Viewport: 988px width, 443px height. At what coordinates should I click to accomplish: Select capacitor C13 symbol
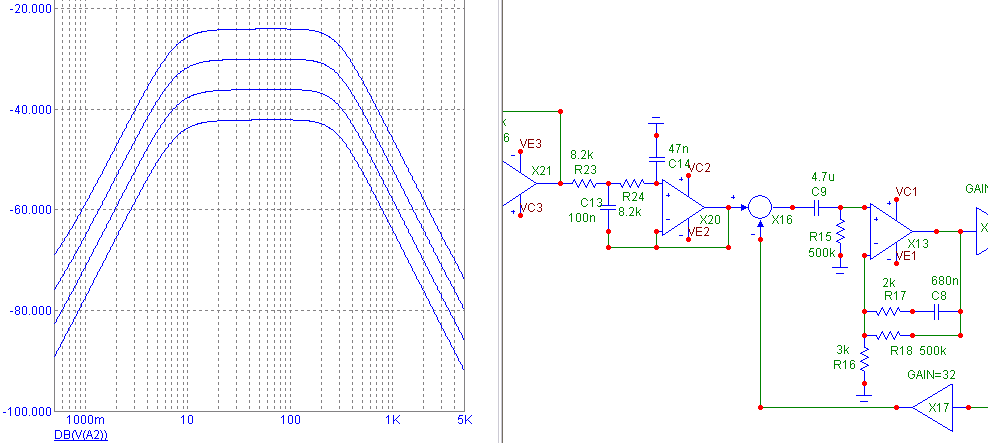[608, 206]
